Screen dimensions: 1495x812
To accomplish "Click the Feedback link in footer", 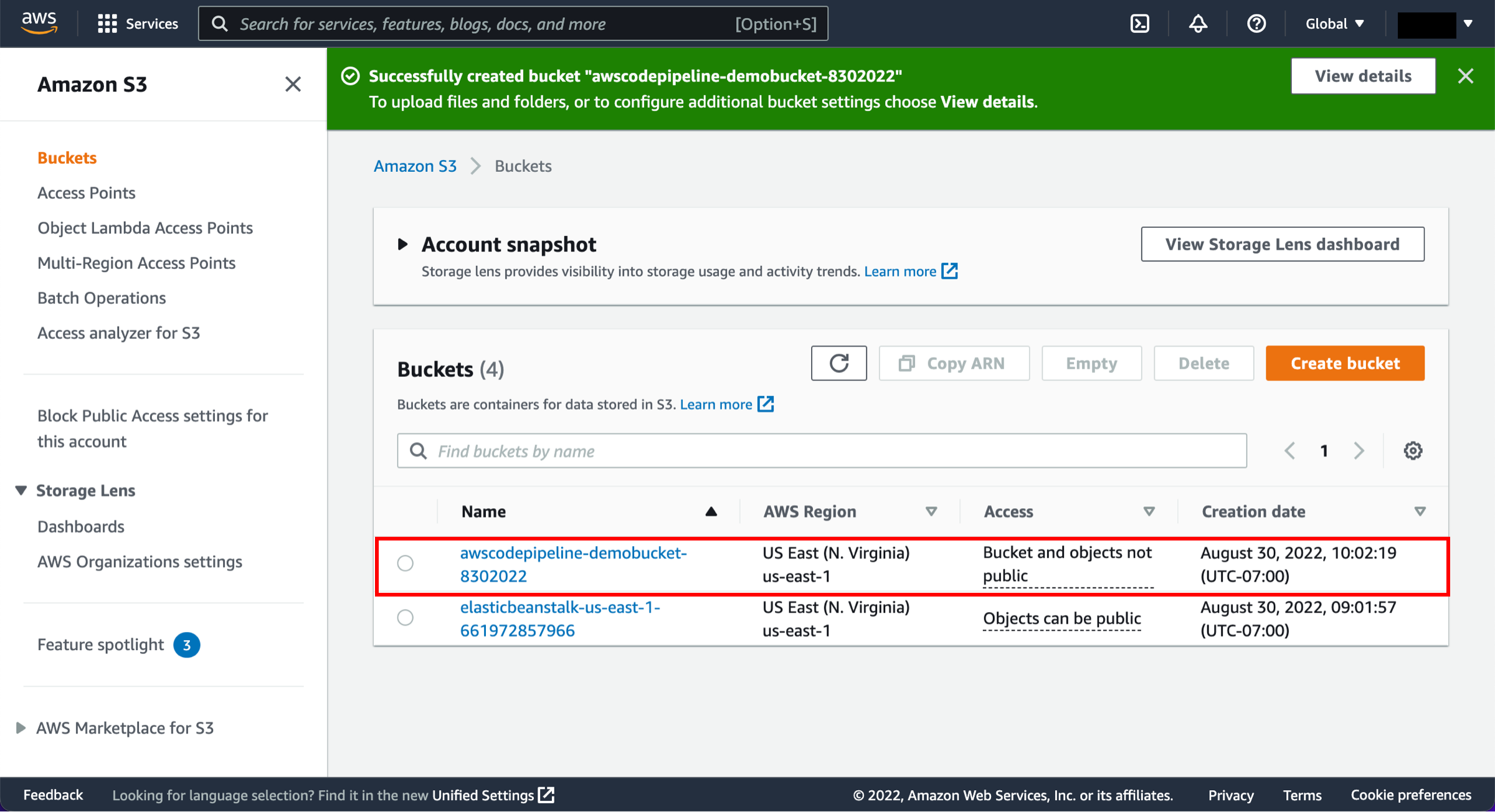I will pos(53,795).
